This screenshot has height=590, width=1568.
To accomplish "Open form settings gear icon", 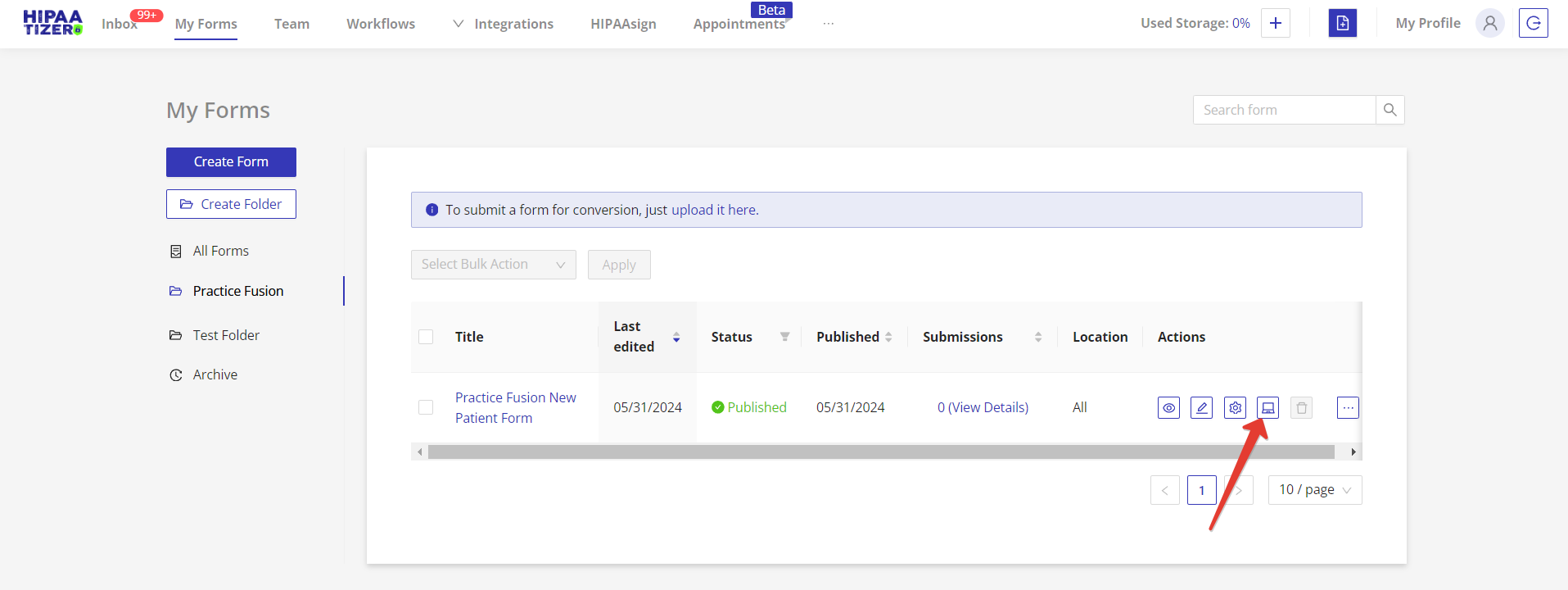I will pos(1235,407).
